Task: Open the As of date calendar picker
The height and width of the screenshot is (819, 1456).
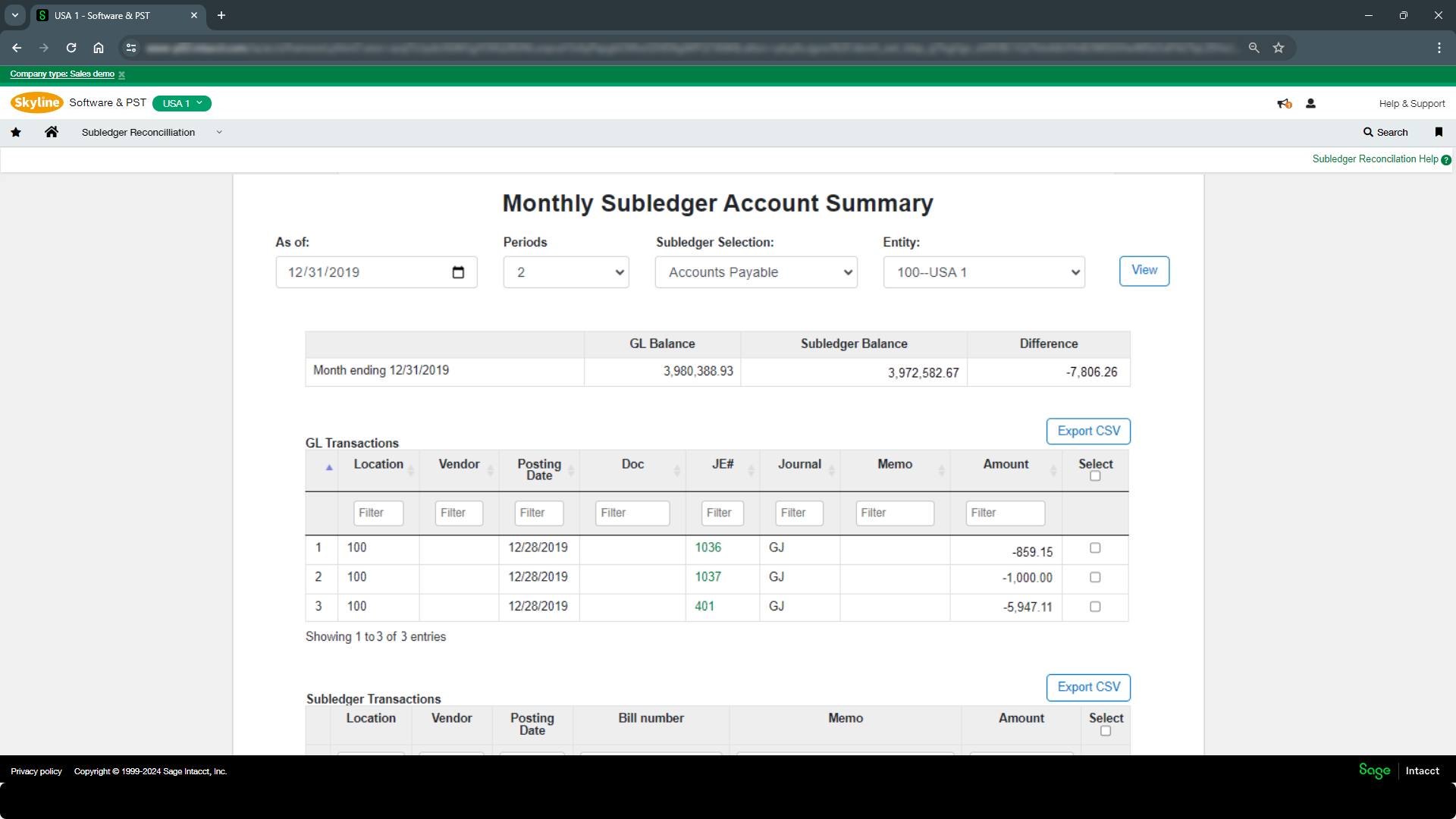Action: coord(458,272)
